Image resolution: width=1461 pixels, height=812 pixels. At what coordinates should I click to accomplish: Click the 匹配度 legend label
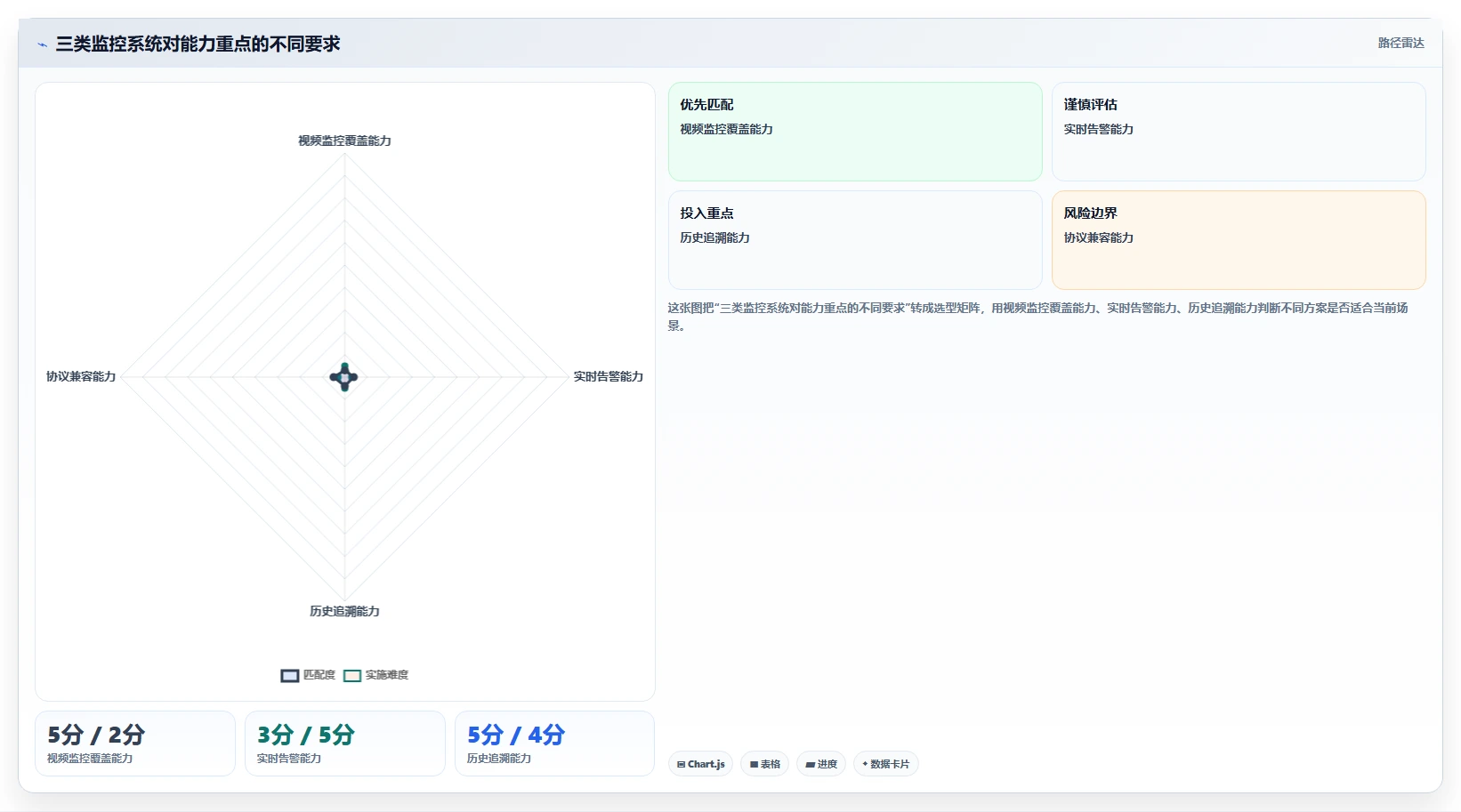pyautogui.click(x=319, y=675)
